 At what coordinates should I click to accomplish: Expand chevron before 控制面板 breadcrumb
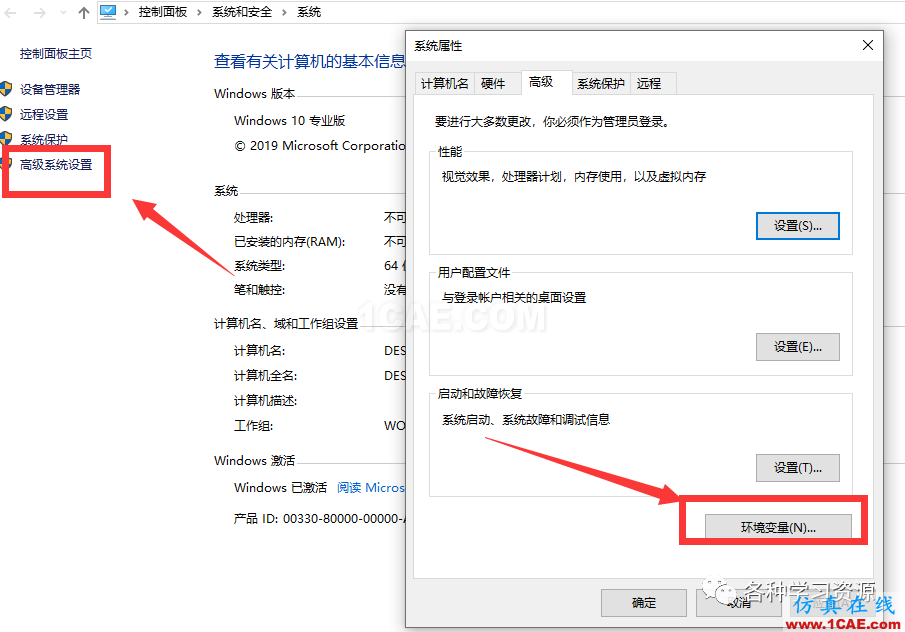126,12
